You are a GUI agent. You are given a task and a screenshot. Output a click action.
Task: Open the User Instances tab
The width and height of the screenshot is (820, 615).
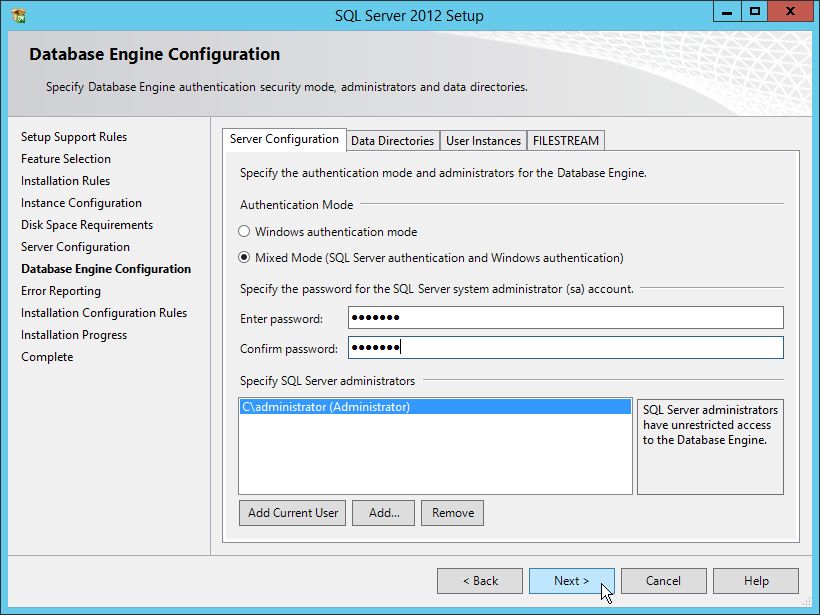[483, 141]
